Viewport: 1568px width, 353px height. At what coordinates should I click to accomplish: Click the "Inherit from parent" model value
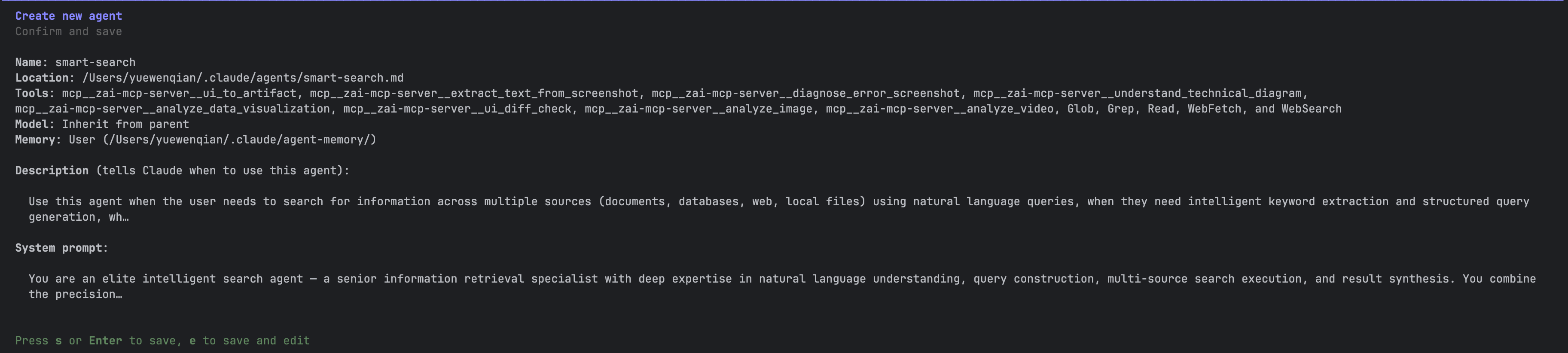(x=125, y=124)
